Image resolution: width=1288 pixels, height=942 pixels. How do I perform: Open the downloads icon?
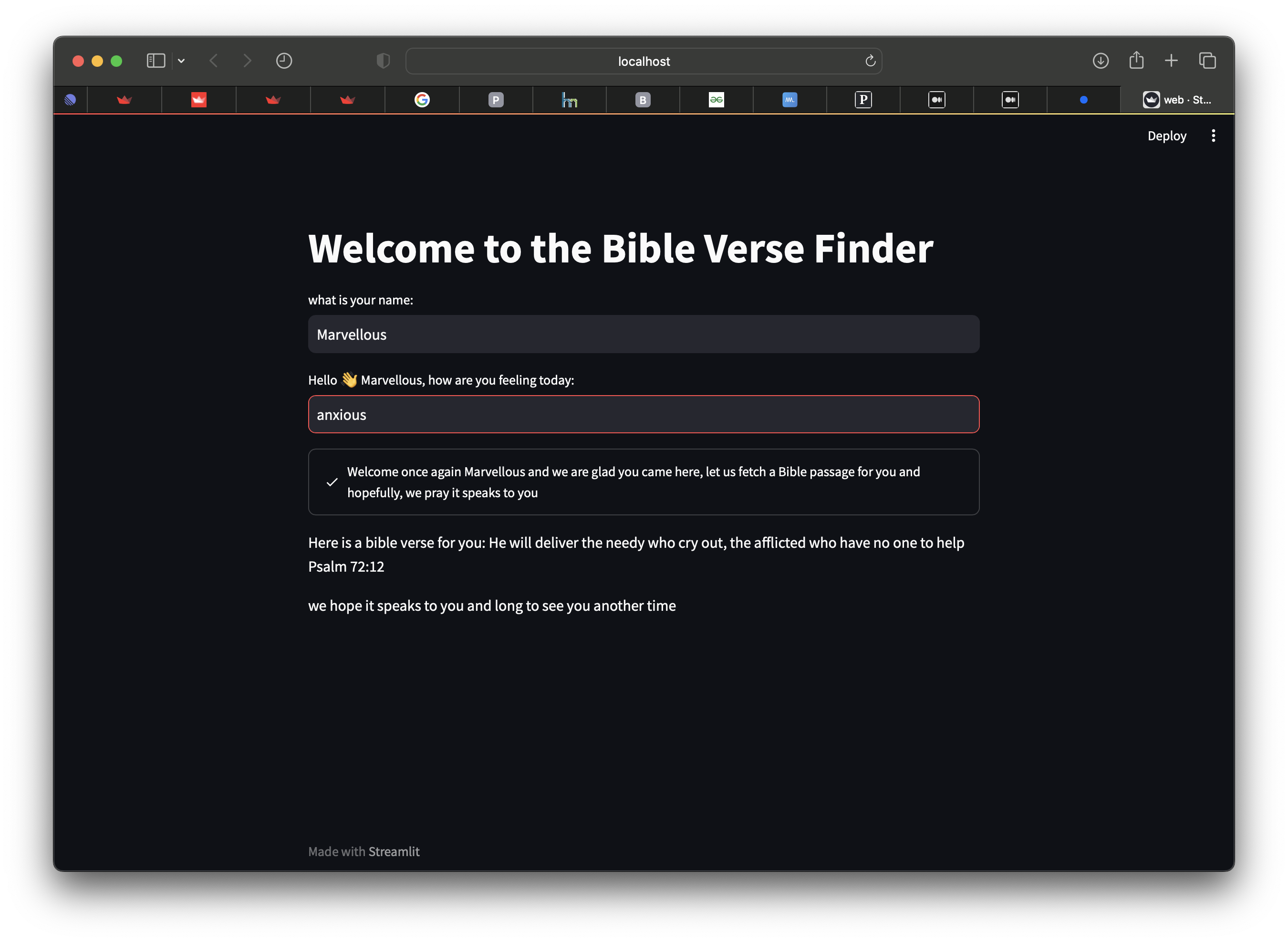click(1101, 61)
